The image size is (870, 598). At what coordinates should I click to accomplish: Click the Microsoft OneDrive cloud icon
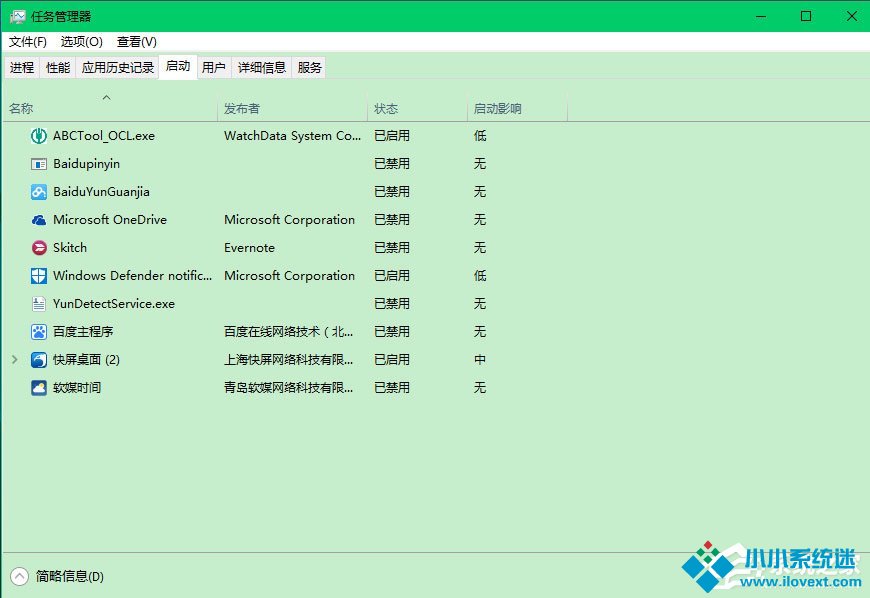coord(38,220)
